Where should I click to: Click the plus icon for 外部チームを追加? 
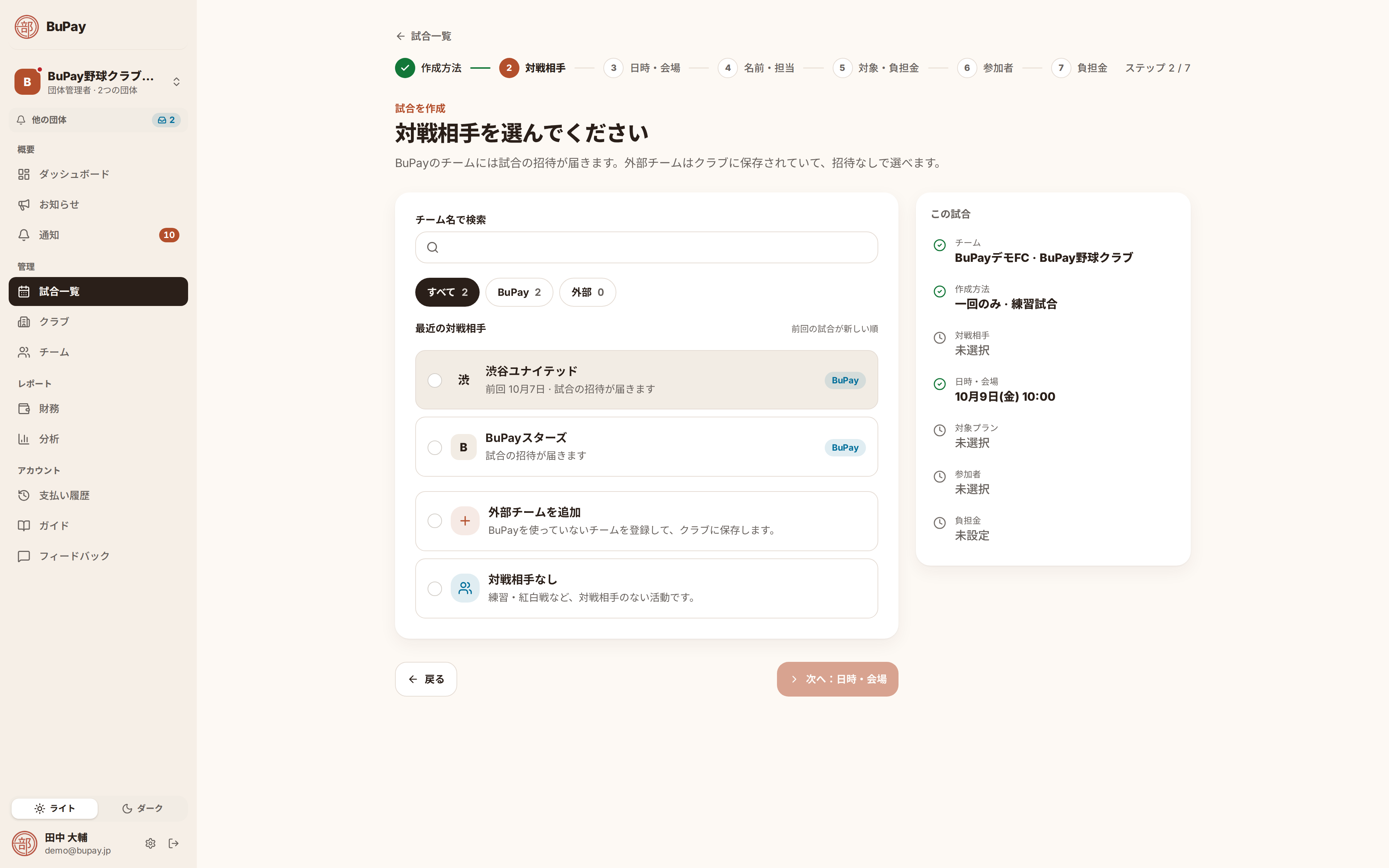(465, 521)
